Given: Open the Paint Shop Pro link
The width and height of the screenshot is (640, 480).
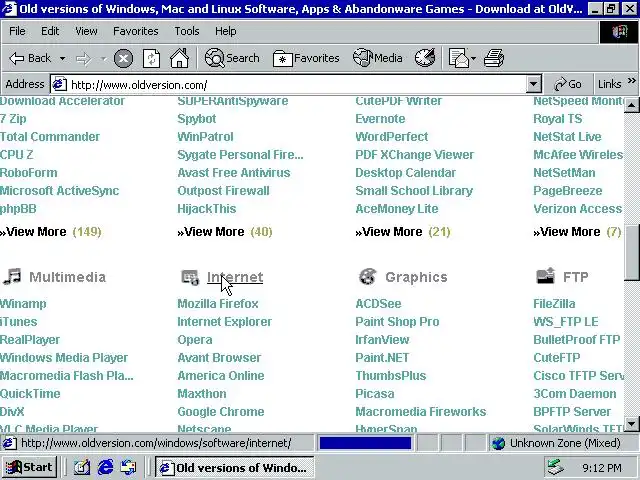Looking at the screenshot, I should tap(397, 322).
